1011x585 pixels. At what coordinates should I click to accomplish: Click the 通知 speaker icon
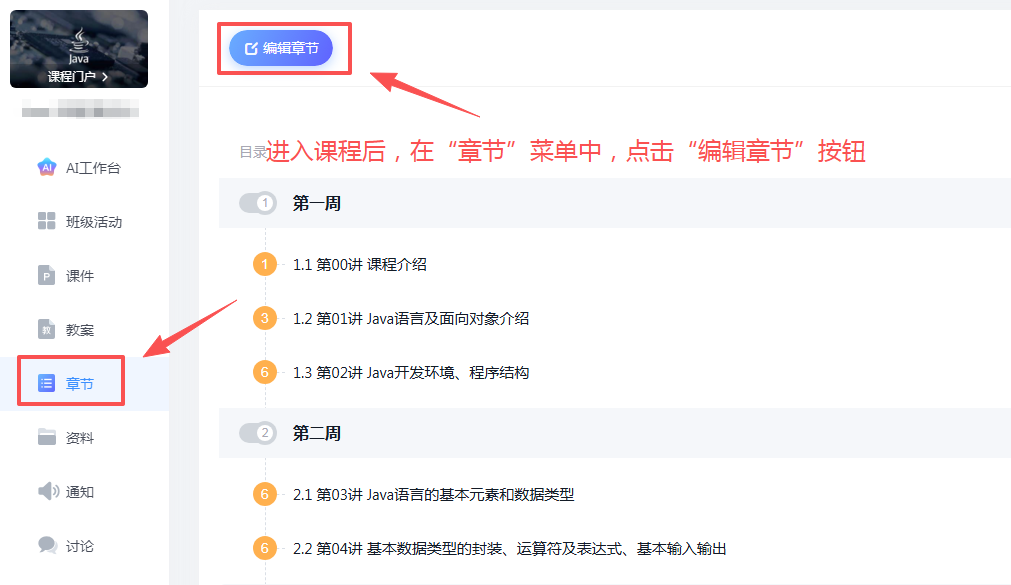coord(46,492)
